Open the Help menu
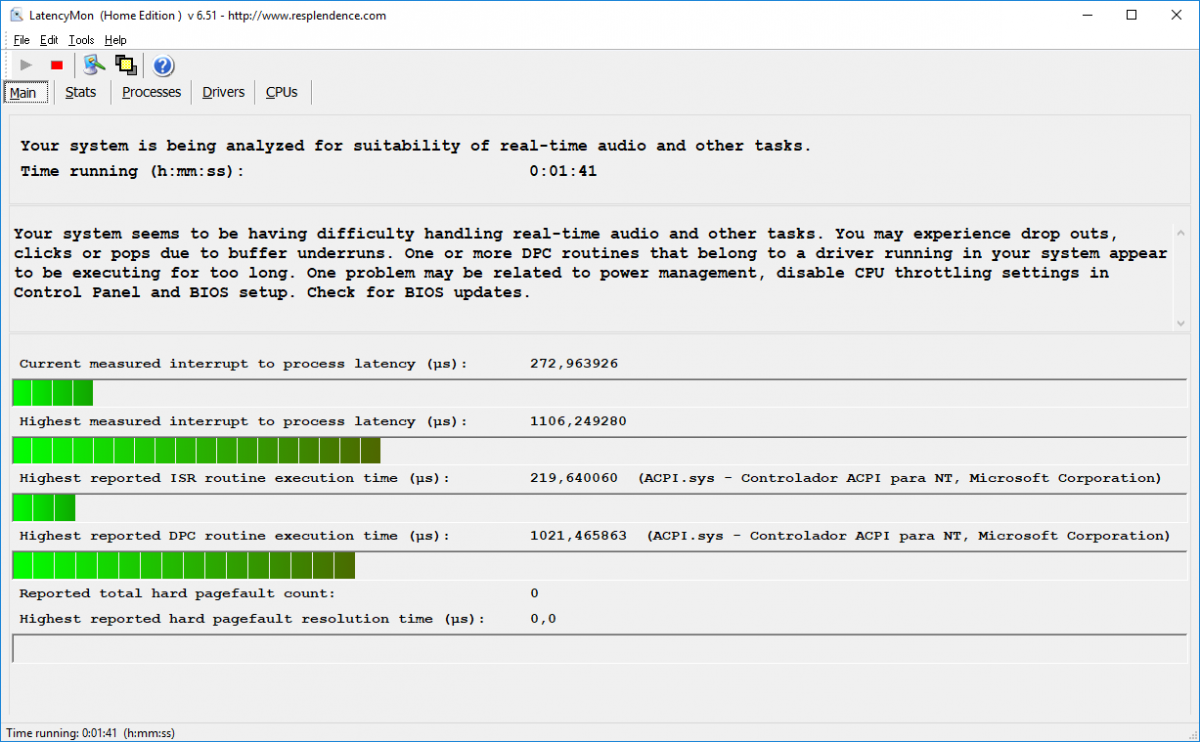This screenshot has width=1200, height=742. [x=115, y=40]
